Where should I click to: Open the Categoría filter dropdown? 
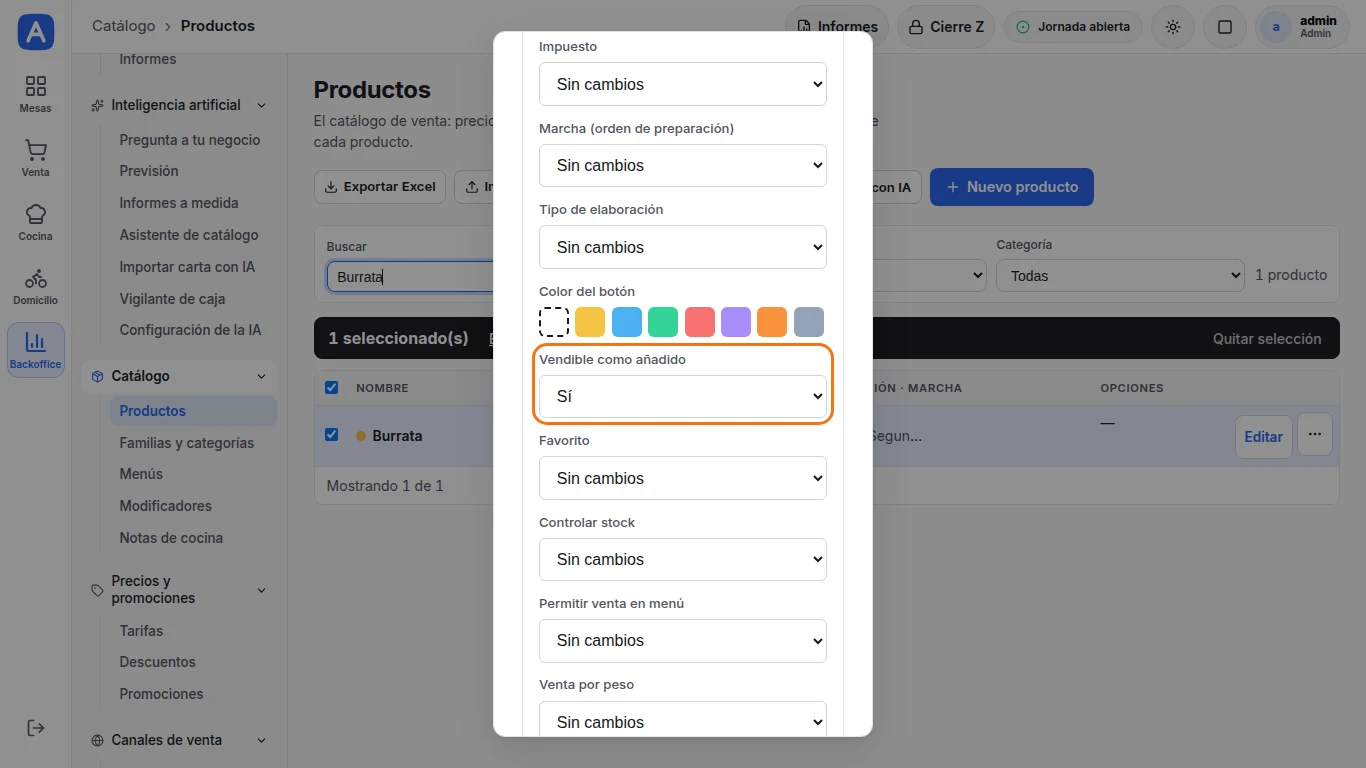pyautogui.click(x=1120, y=276)
